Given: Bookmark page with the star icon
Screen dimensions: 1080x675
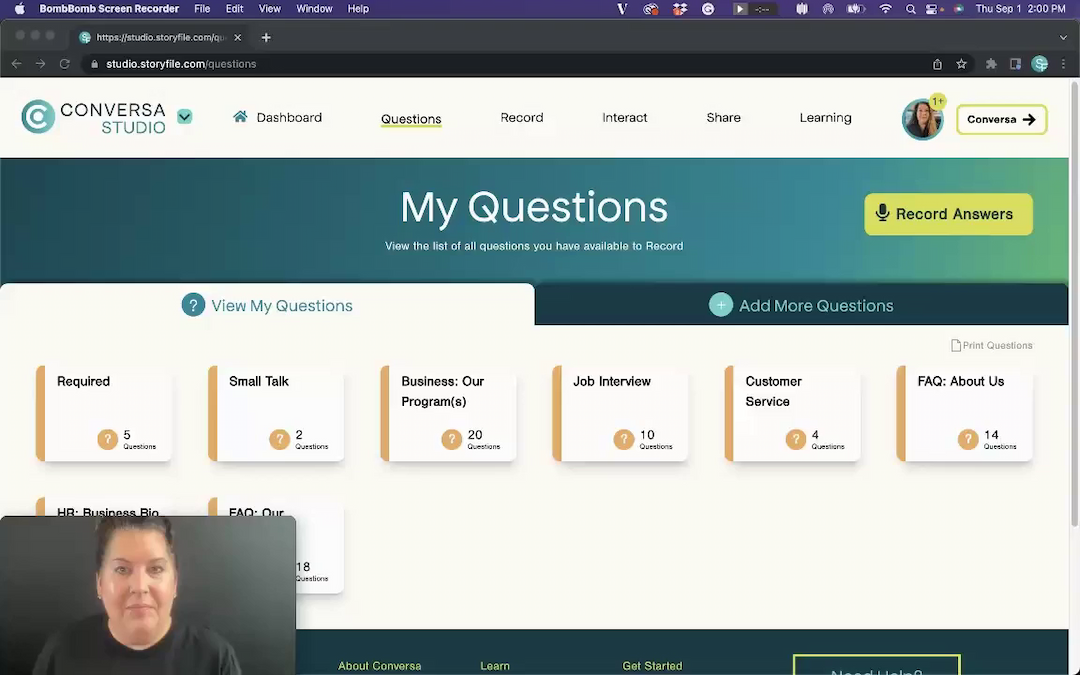Looking at the screenshot, I should [x=962, y=64].
